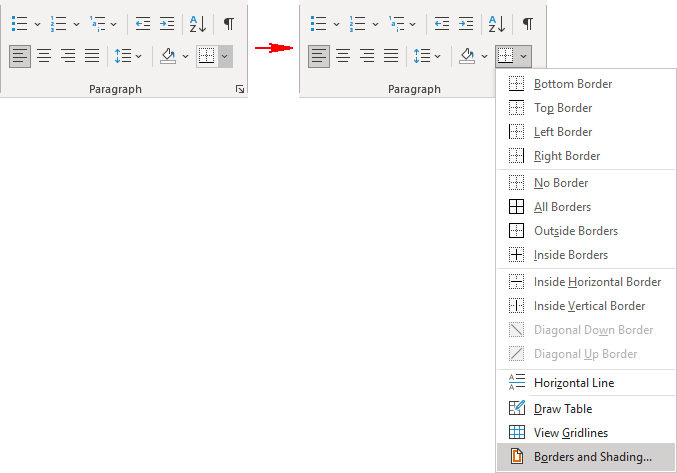
Task: Click Bullets icon in ribbon showing dialog launcher
Action: point(19,23)
